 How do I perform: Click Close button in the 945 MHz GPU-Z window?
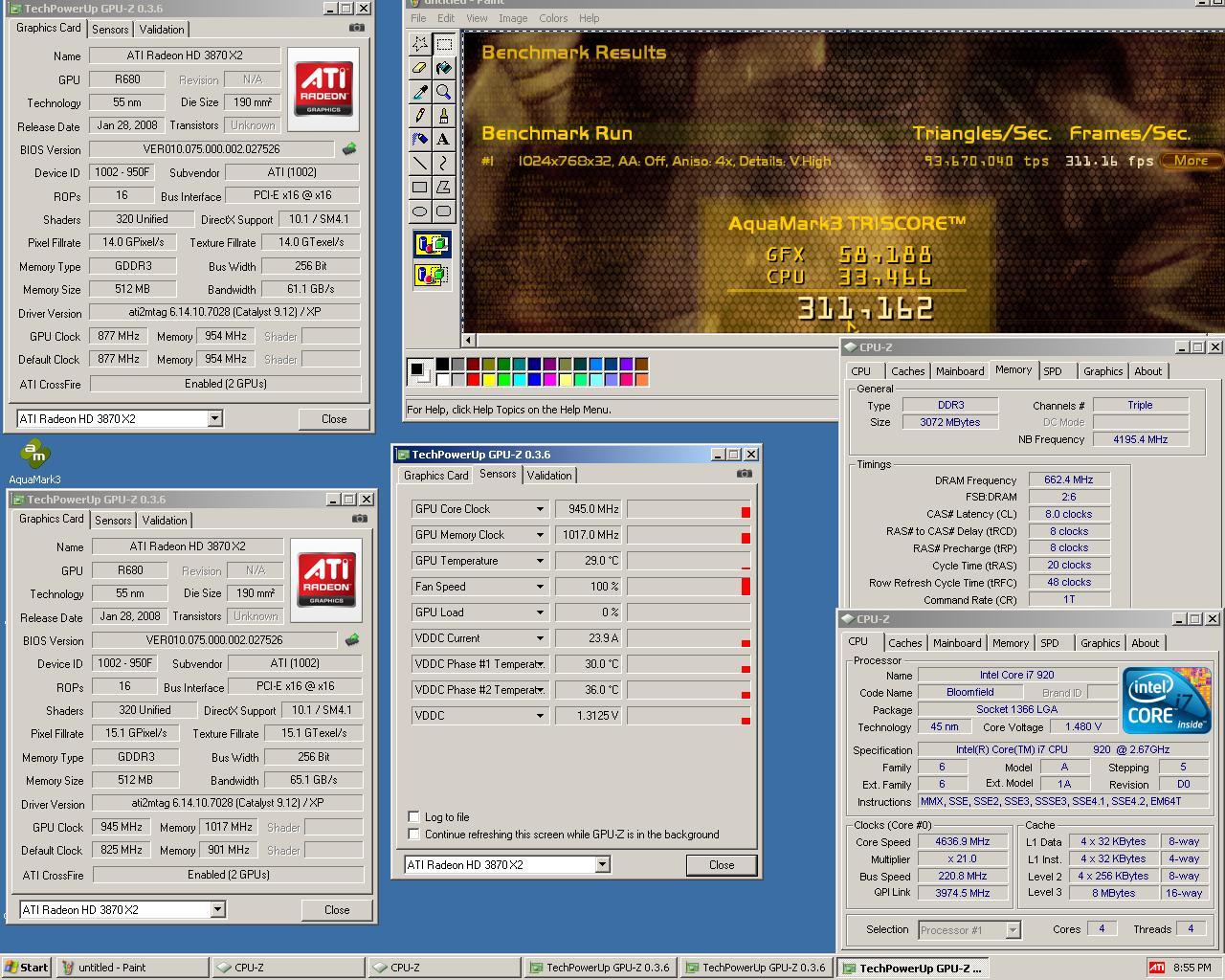pos(337,909)
